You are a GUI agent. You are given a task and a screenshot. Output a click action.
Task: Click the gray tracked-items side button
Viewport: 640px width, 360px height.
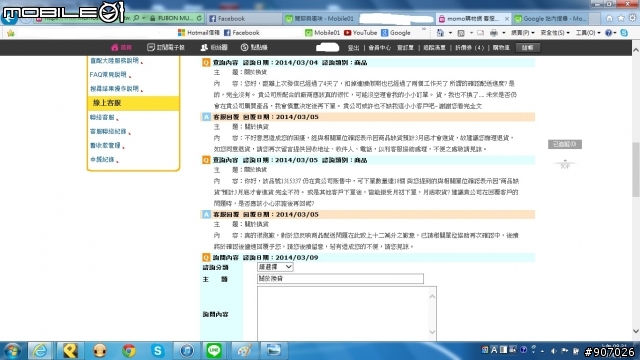(565, 144)
